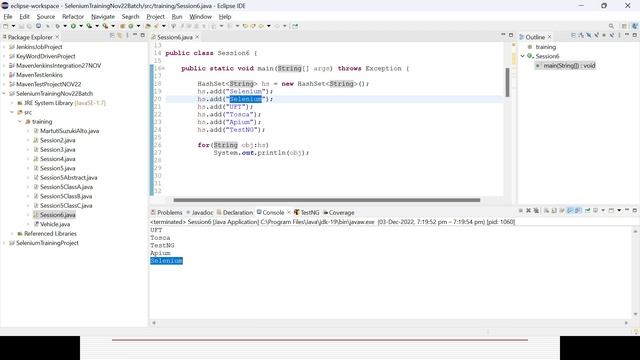
Task: Toggle Word Wrap in Console toolbar
Action: coord(562,211)
